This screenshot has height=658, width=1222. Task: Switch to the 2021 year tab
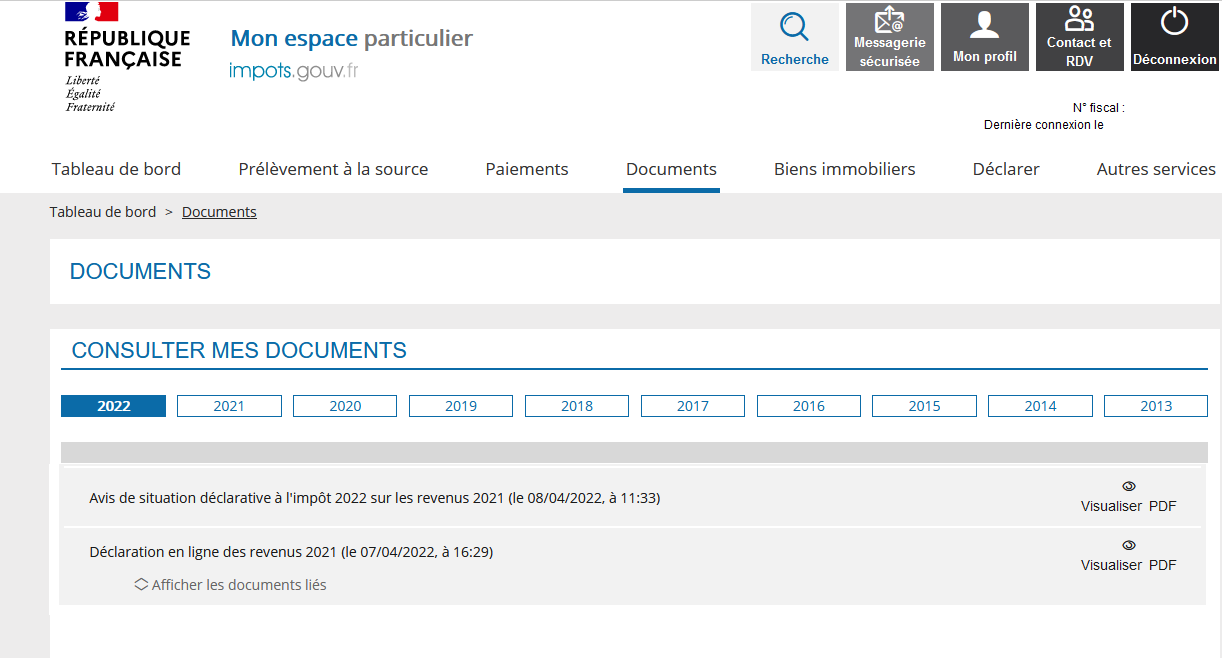pos(229,406)
